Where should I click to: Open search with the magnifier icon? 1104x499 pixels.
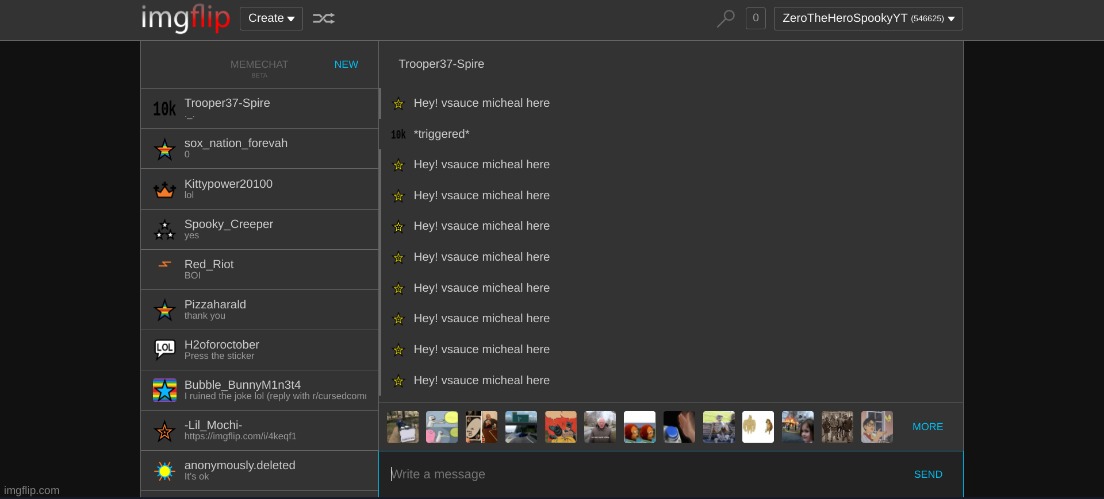pos(725,18)
